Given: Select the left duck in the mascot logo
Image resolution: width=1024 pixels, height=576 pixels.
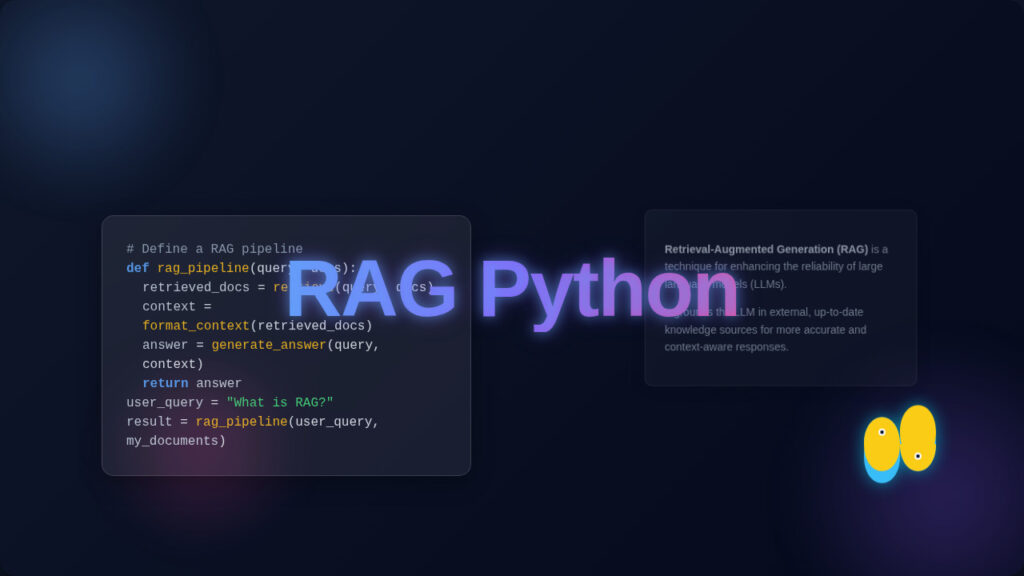Looking at the screenshot, I should (x=882, y=447).
